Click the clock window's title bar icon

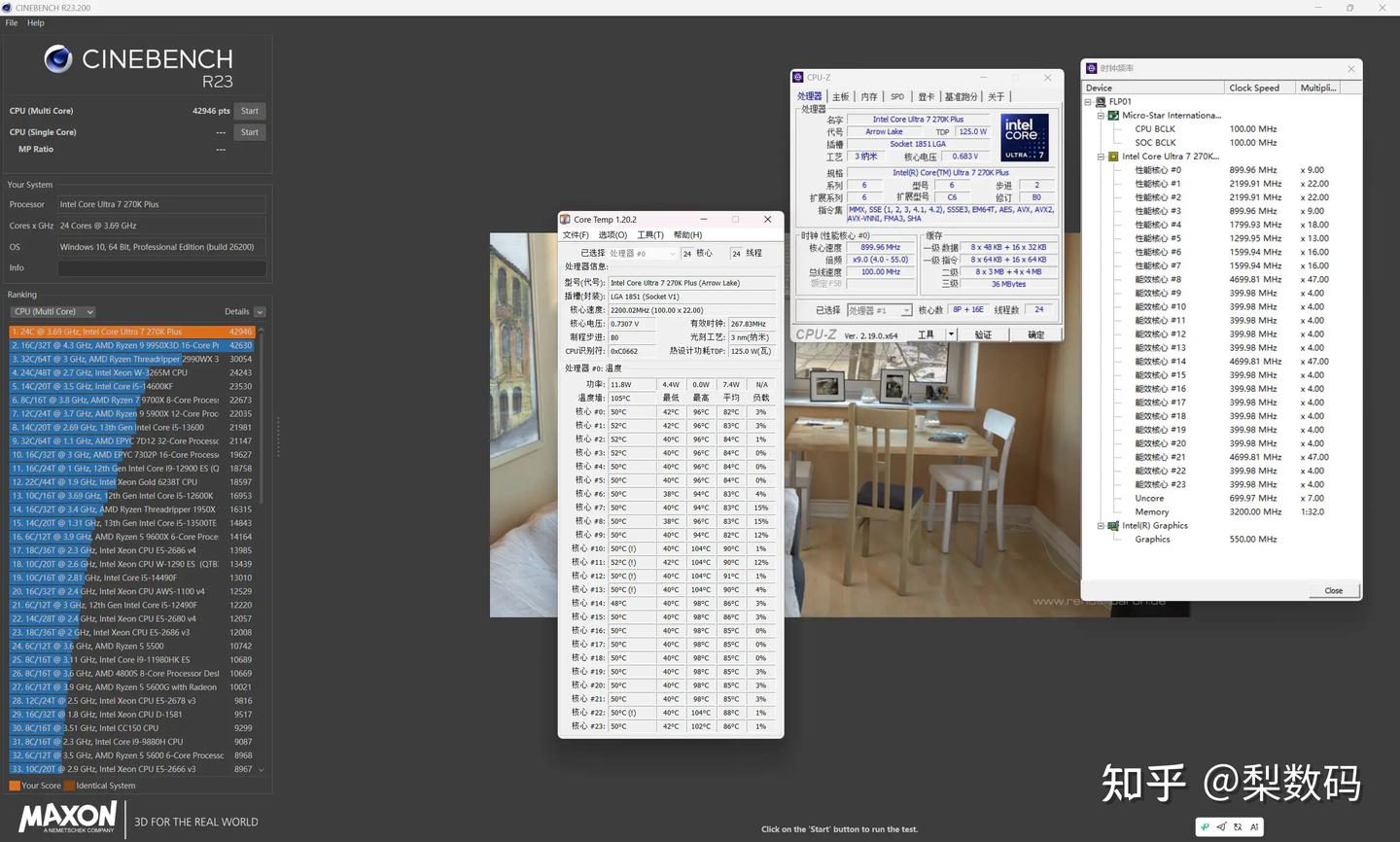tap(1091, 68)
